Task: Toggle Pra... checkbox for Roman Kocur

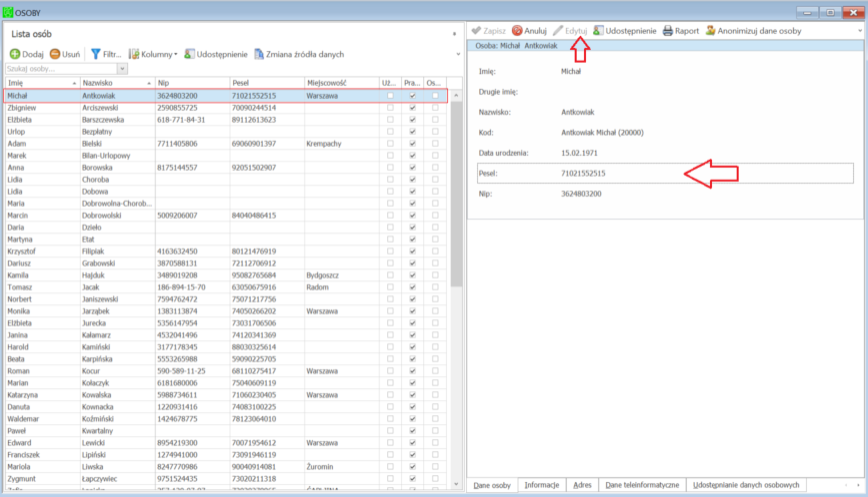Action: (x=412, y=371)
